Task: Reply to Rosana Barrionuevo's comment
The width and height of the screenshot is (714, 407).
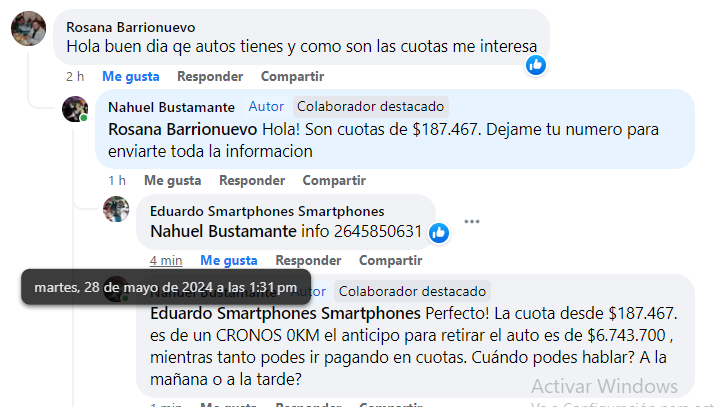Action: 210,76
